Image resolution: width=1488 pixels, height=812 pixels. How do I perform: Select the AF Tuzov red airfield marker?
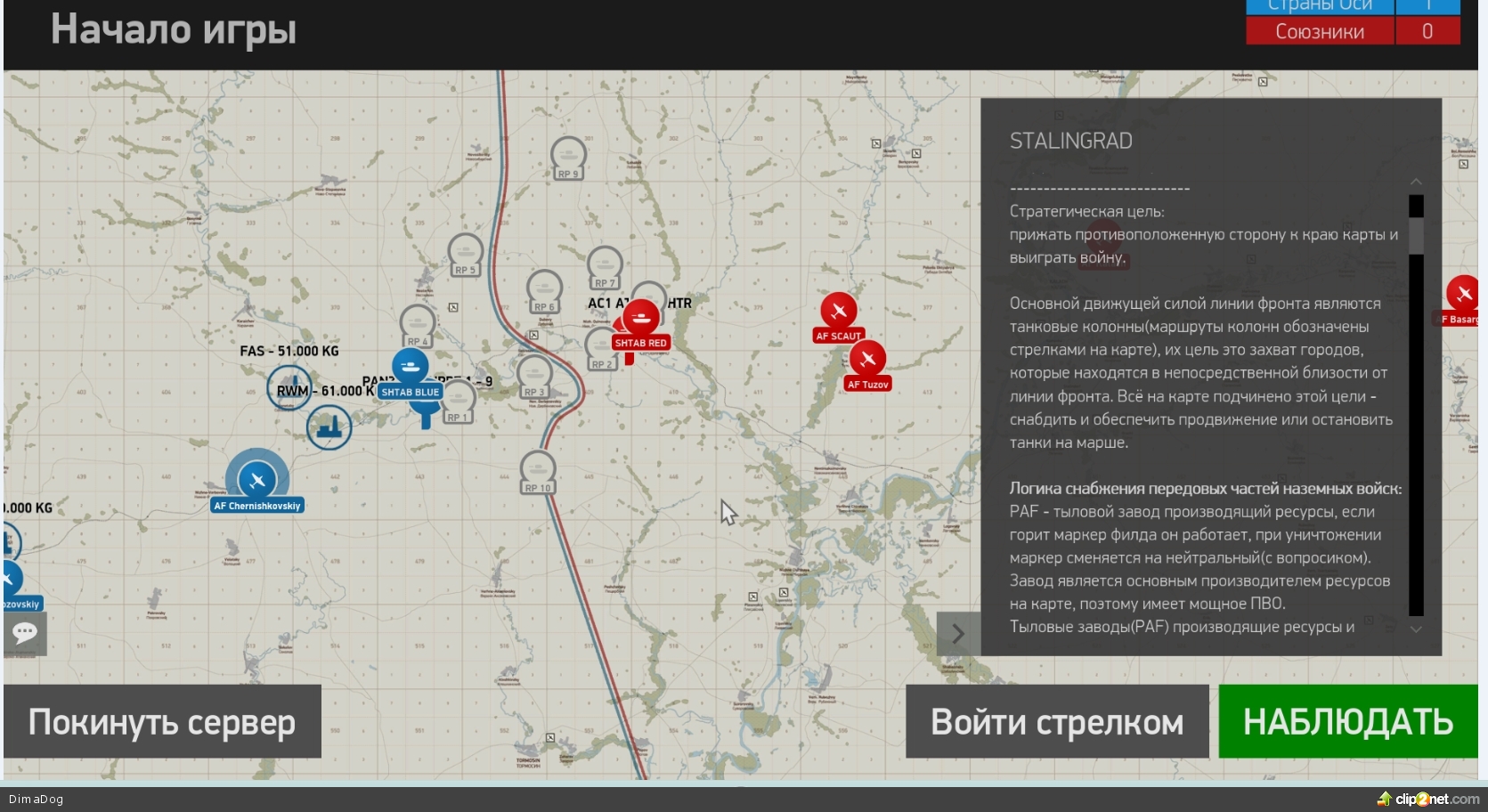point(867,359)
